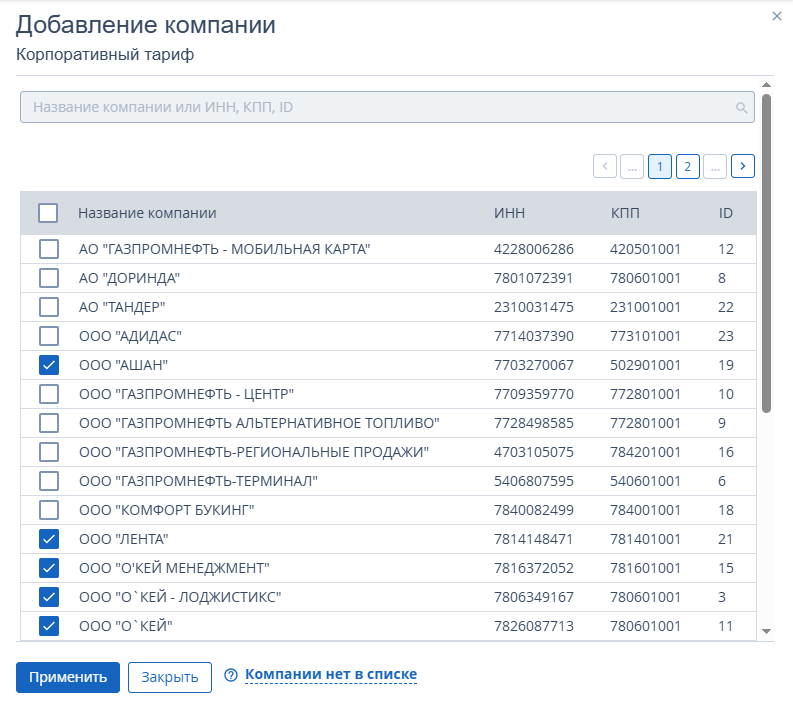Toggle the select-all header checkbox
793x710 pixels.
click(x=48, y=213)
